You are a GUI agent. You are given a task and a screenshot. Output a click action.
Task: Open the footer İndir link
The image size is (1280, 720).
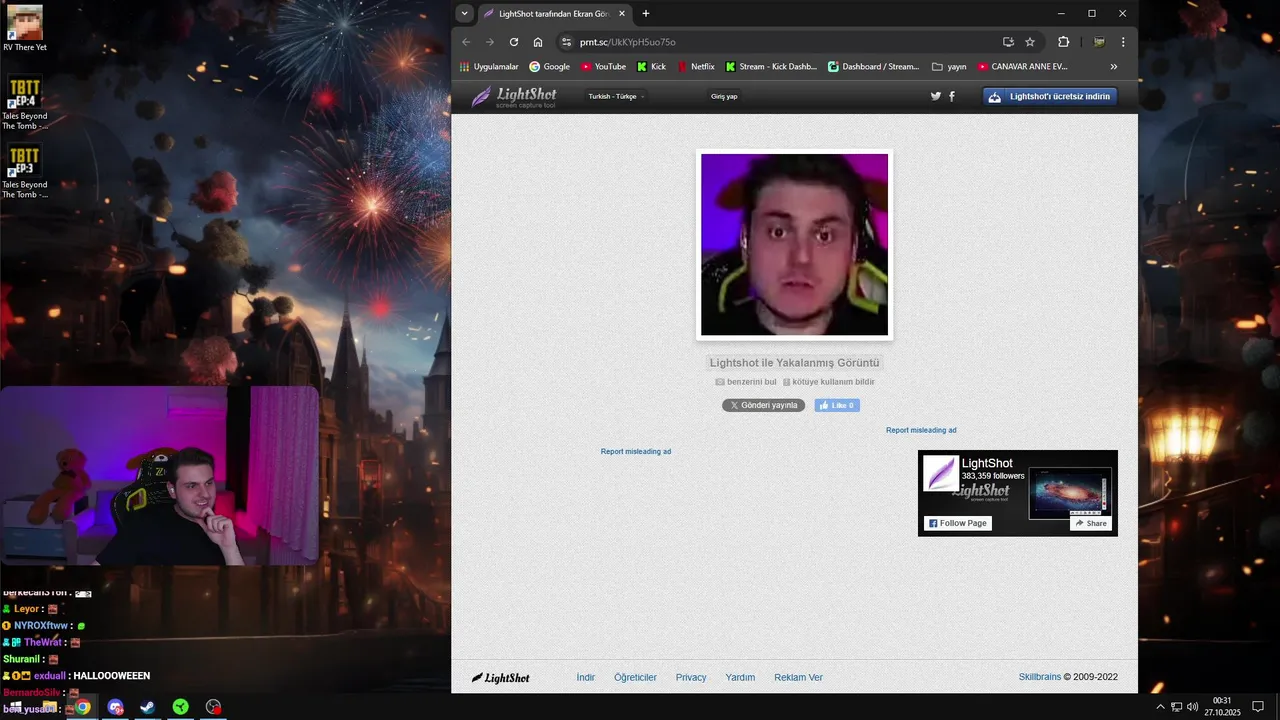coord(586,678)
